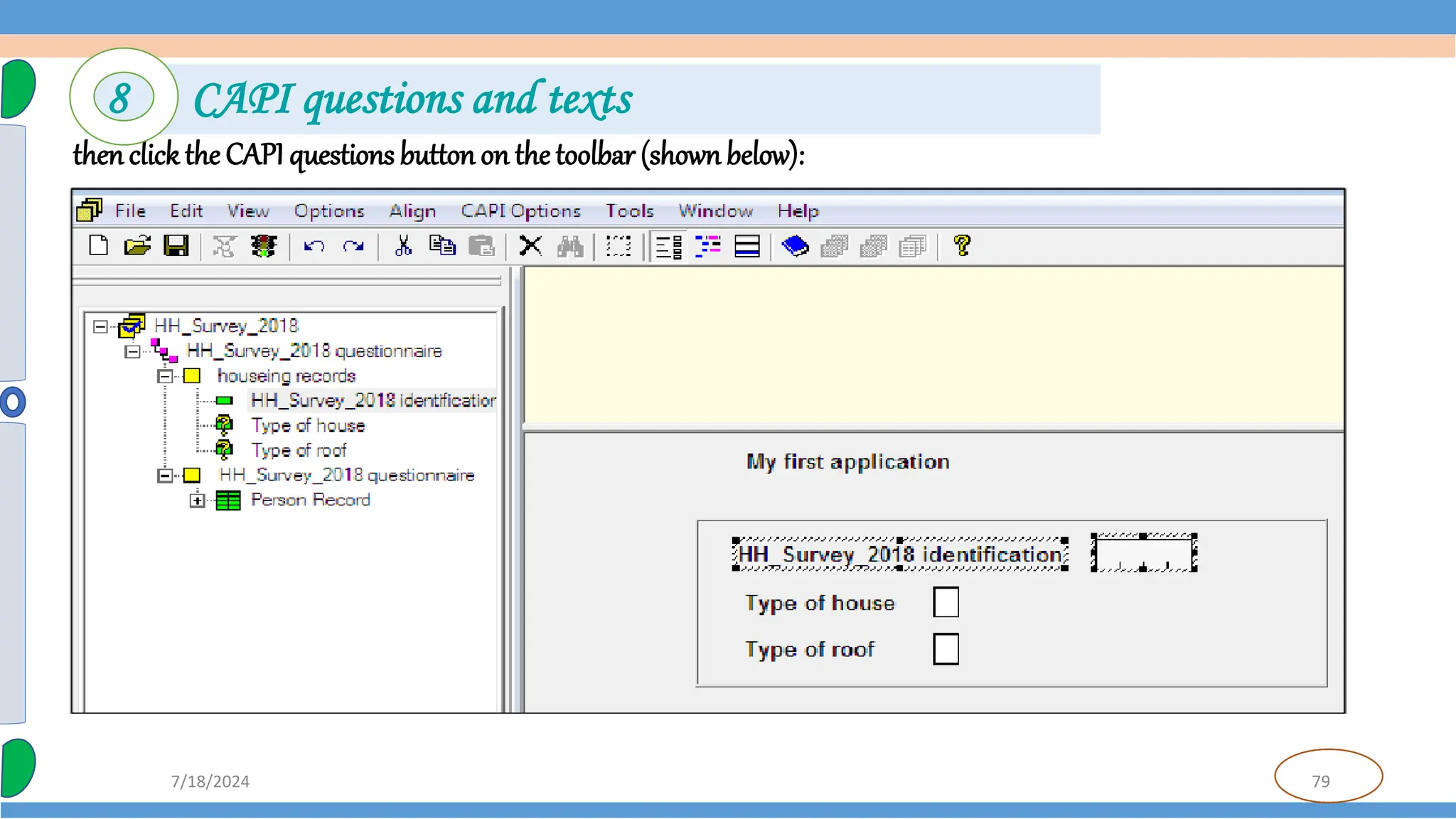Click the second grayed stacked-forms icon

(874, 247)
